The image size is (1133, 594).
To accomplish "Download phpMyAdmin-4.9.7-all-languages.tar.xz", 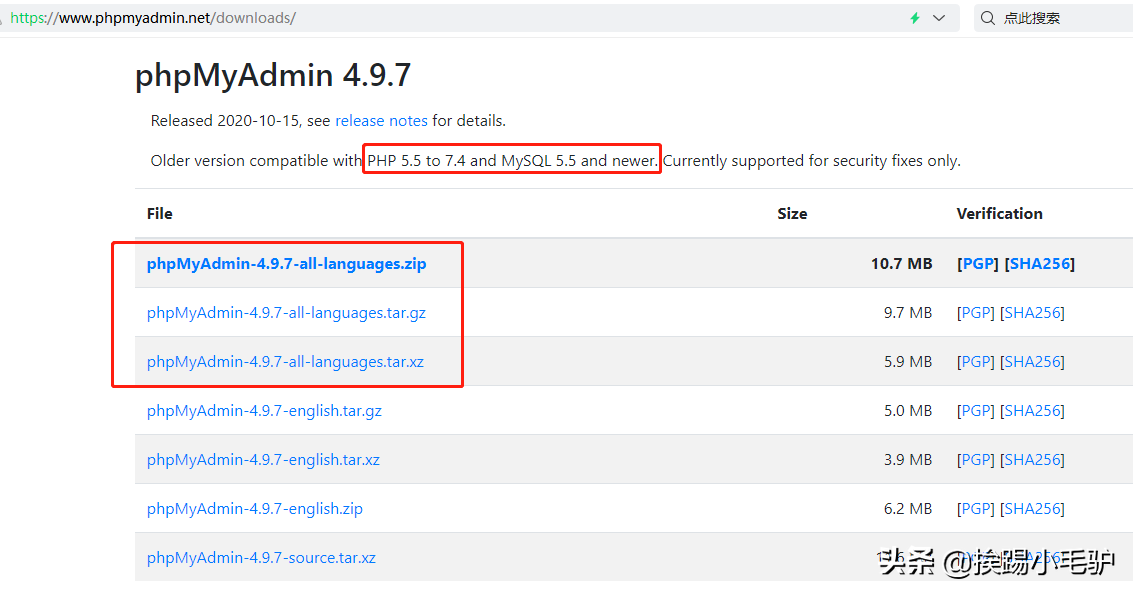I will pos(285,362).
